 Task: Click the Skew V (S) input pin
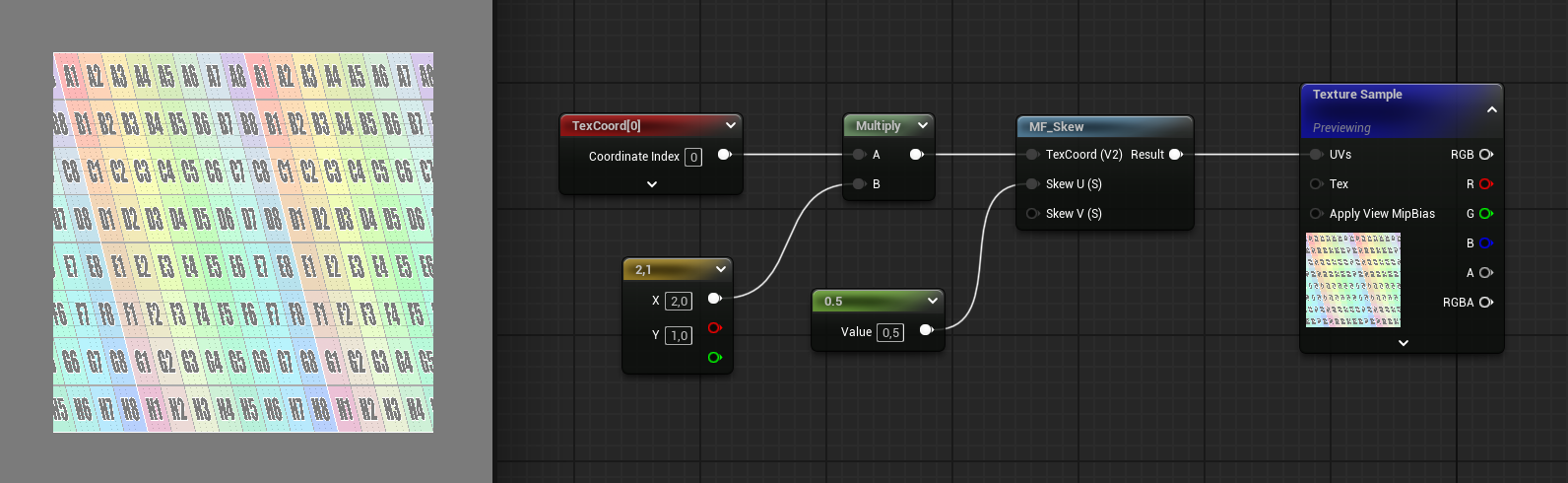click(x=1032, y=214)
